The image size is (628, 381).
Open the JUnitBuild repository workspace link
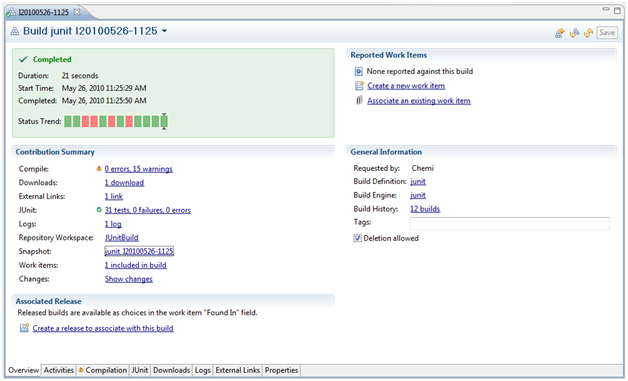pos(121,238)
